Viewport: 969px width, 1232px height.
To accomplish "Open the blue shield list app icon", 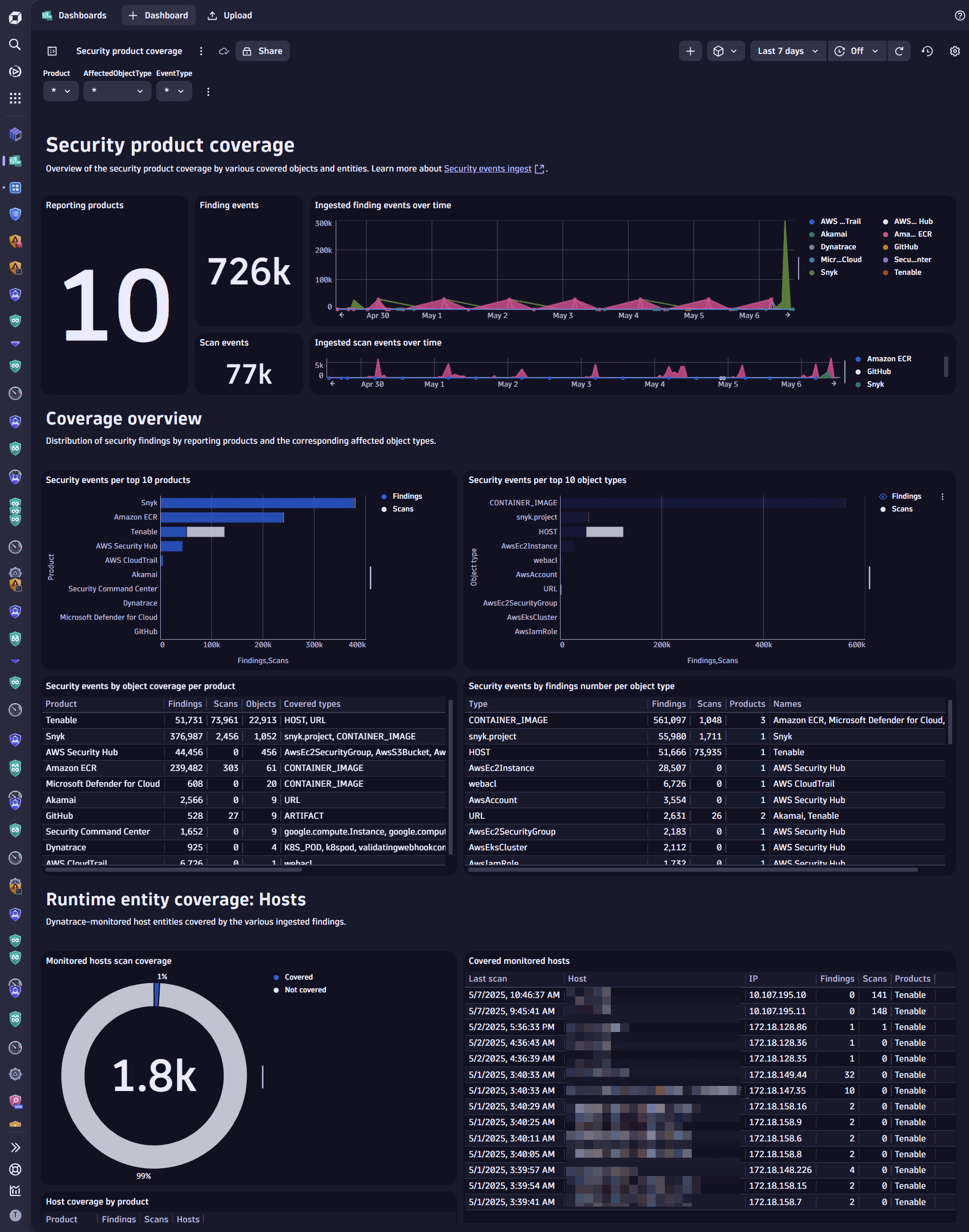I will pos(15,214).
